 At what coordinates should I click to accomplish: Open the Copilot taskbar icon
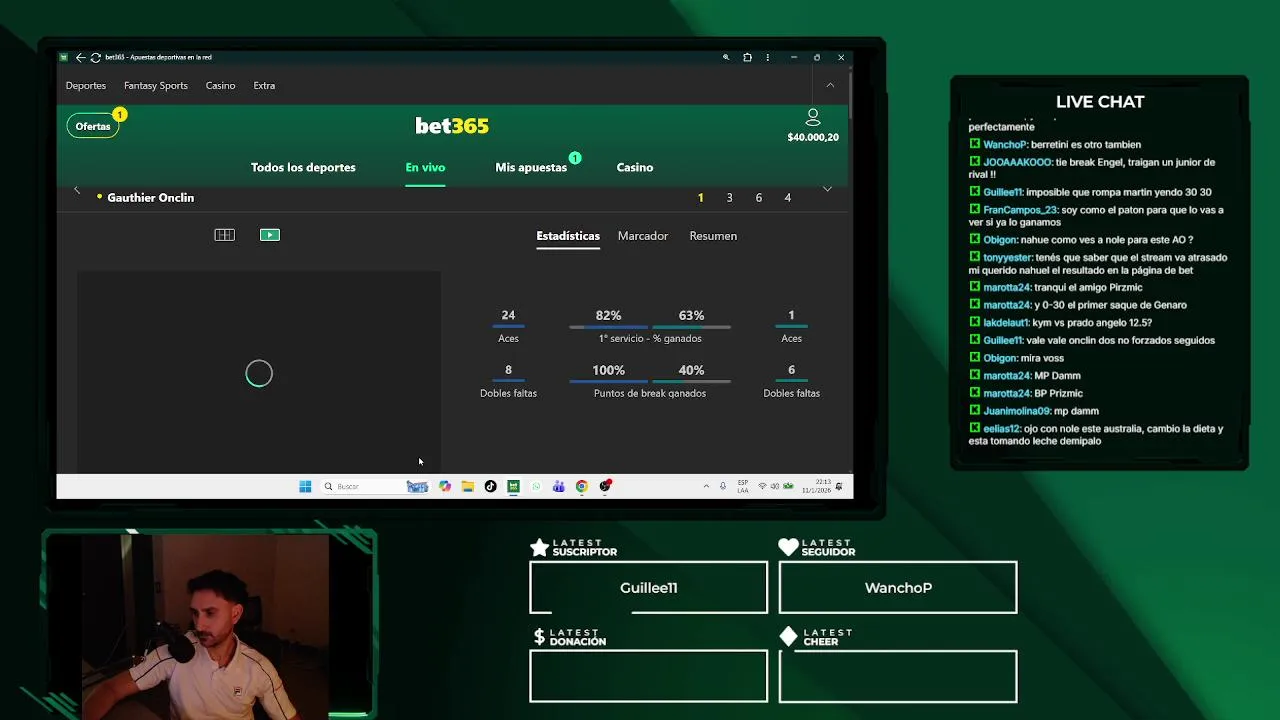(445, 486)
